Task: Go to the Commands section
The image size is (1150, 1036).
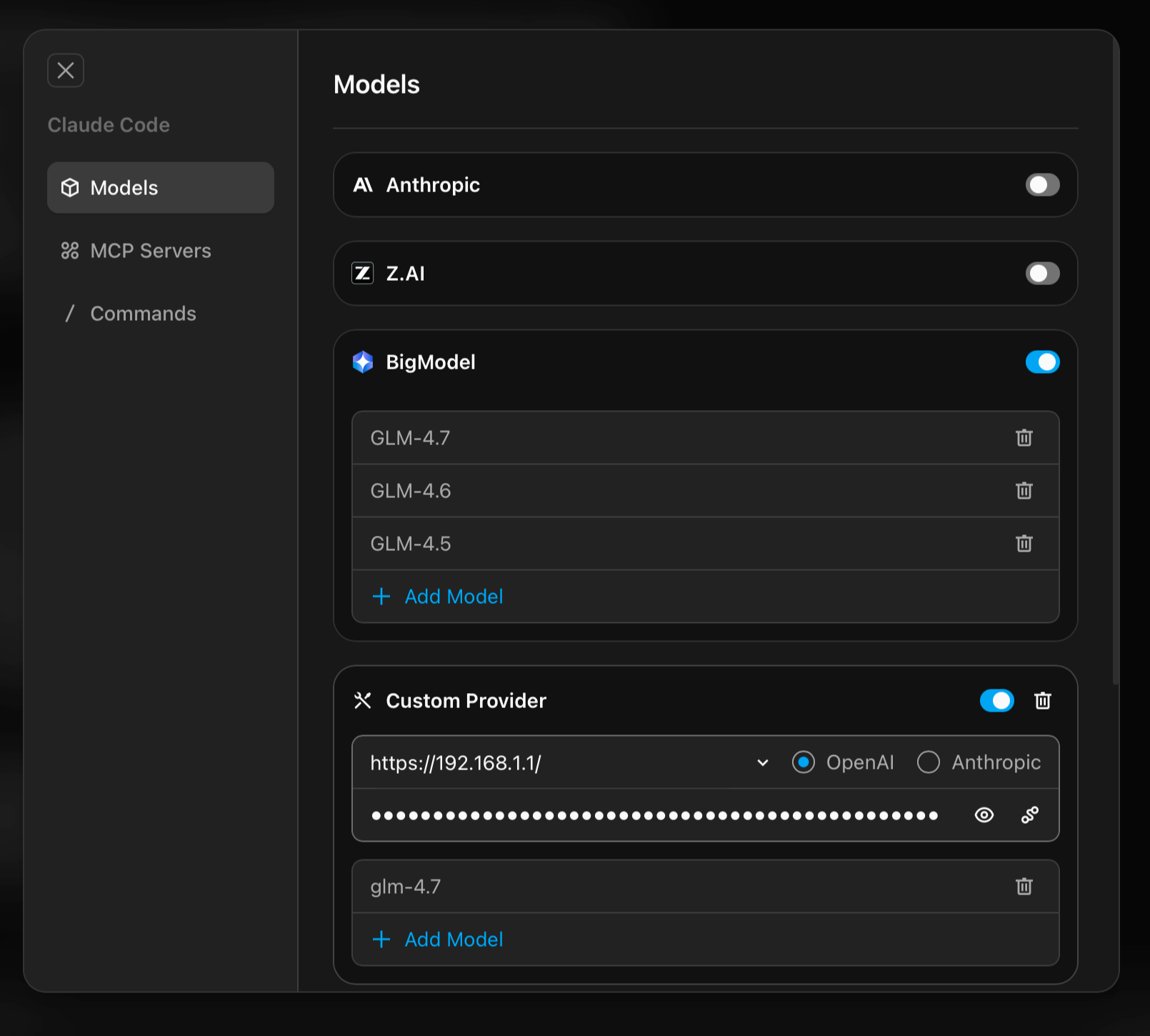Action: pyautogui.click(x=143, y=314)
